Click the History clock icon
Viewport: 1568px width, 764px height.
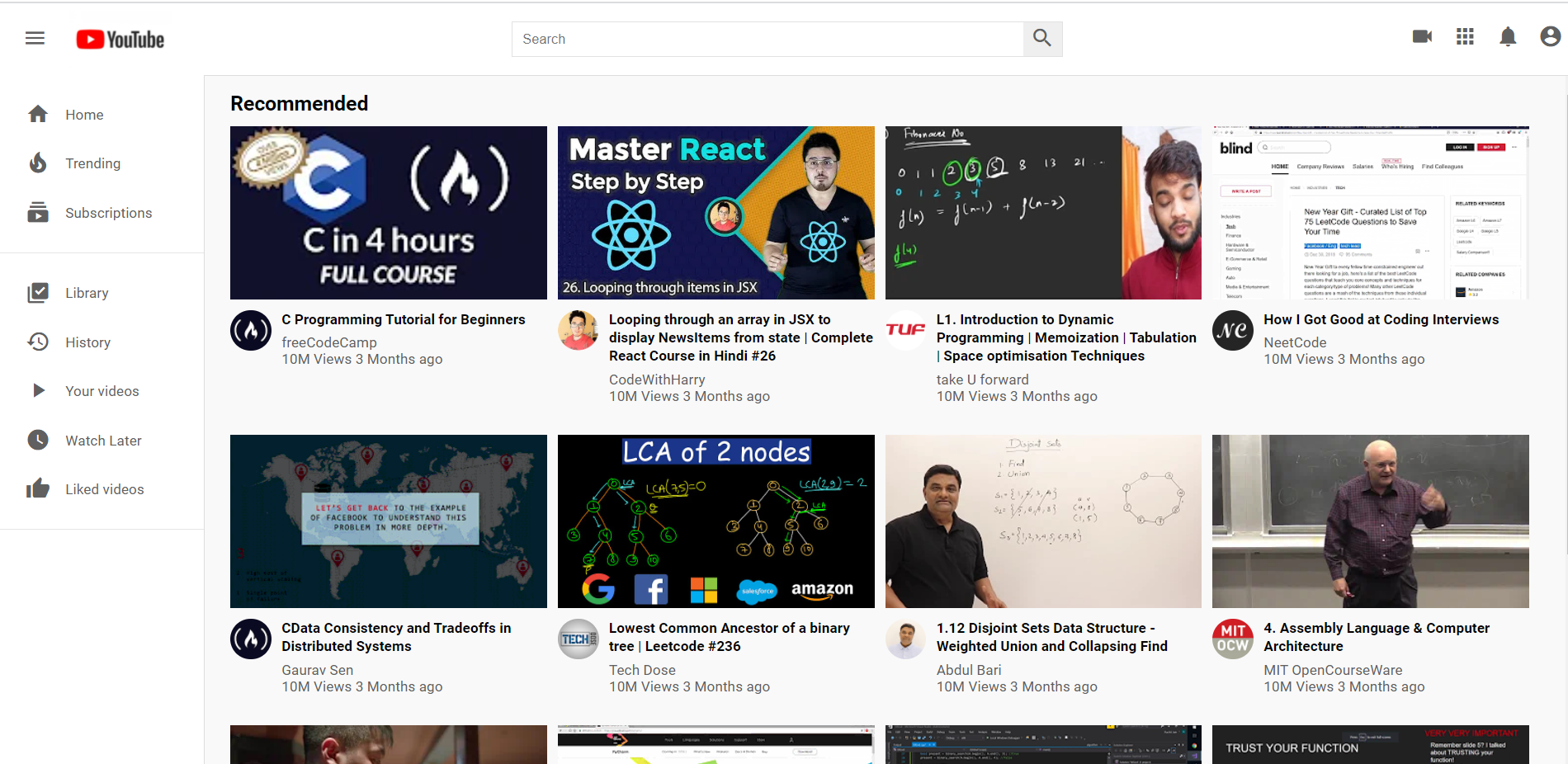(38, 342)
